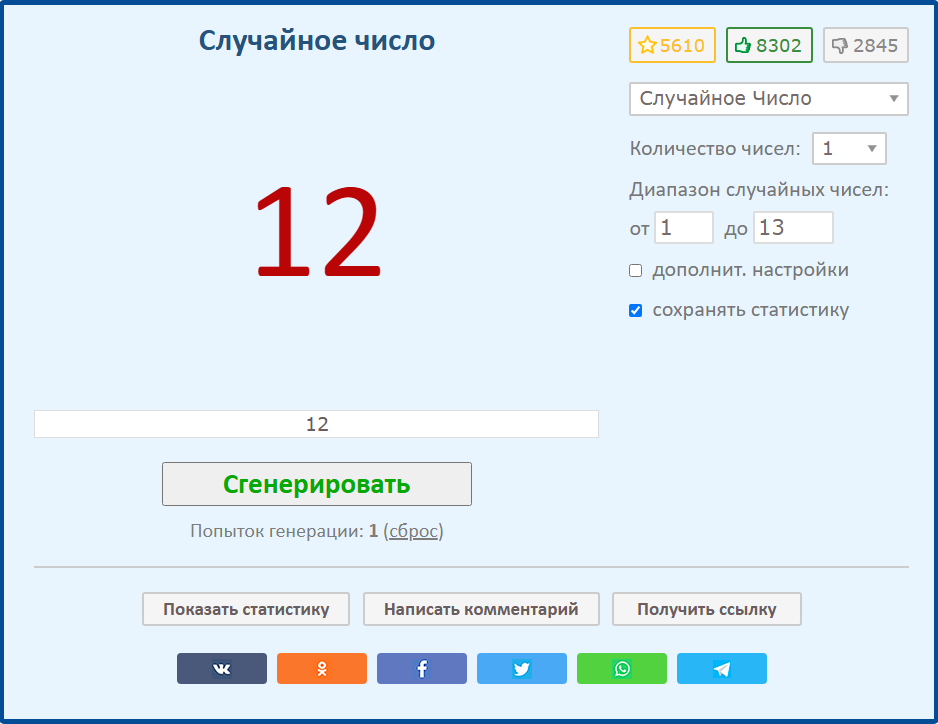Click Написать комментарий button

click(481, 609)
